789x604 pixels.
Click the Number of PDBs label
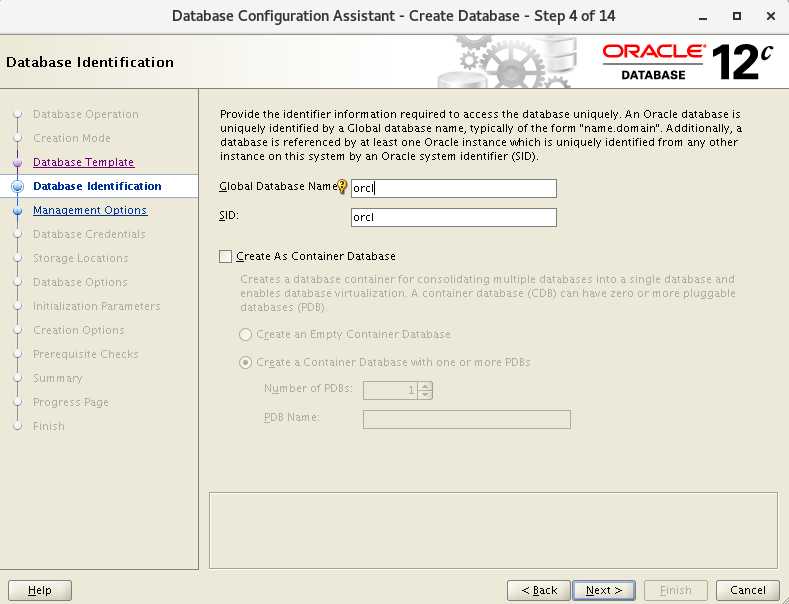[308, 389]
